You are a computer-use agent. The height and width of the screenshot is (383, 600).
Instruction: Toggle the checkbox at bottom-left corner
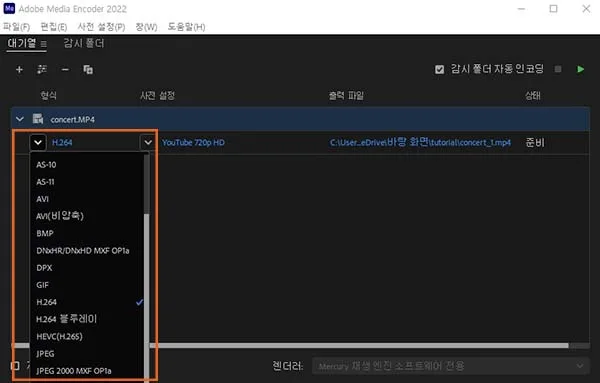15,366
